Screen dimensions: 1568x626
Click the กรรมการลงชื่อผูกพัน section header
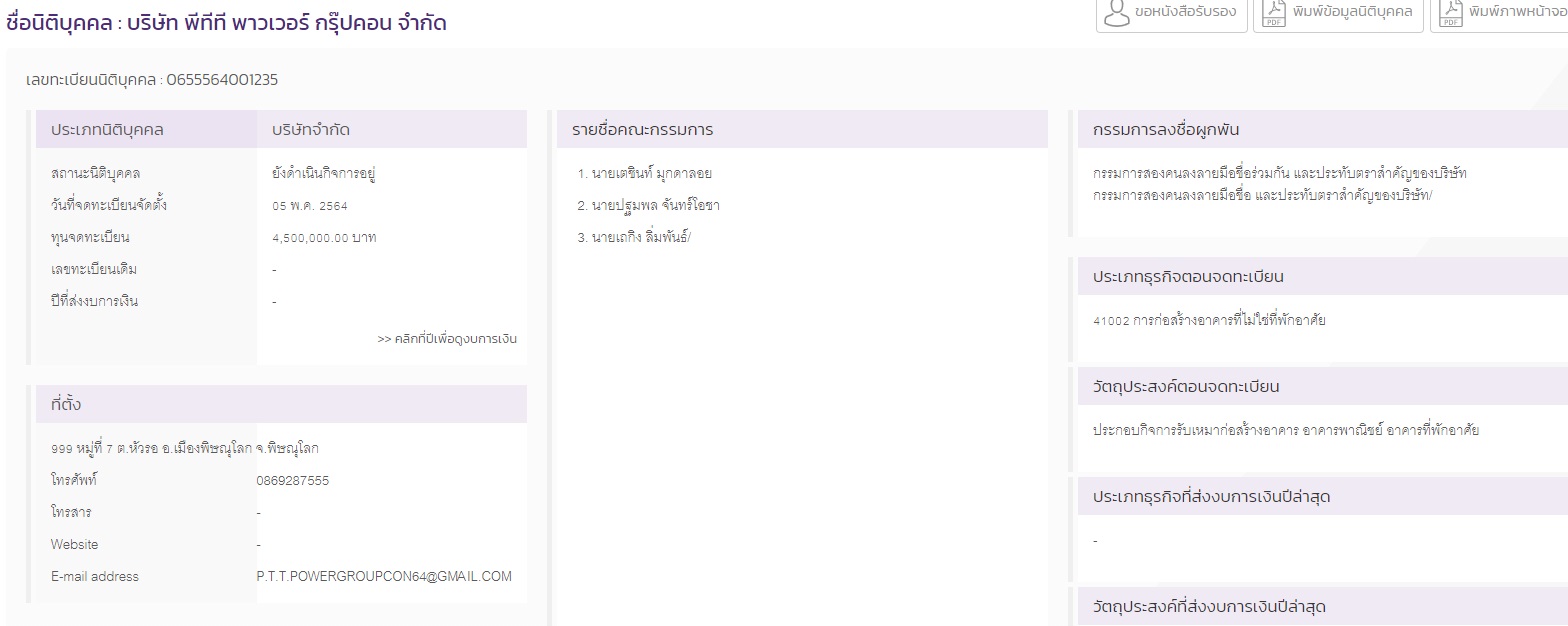(x=1166, y=130)
